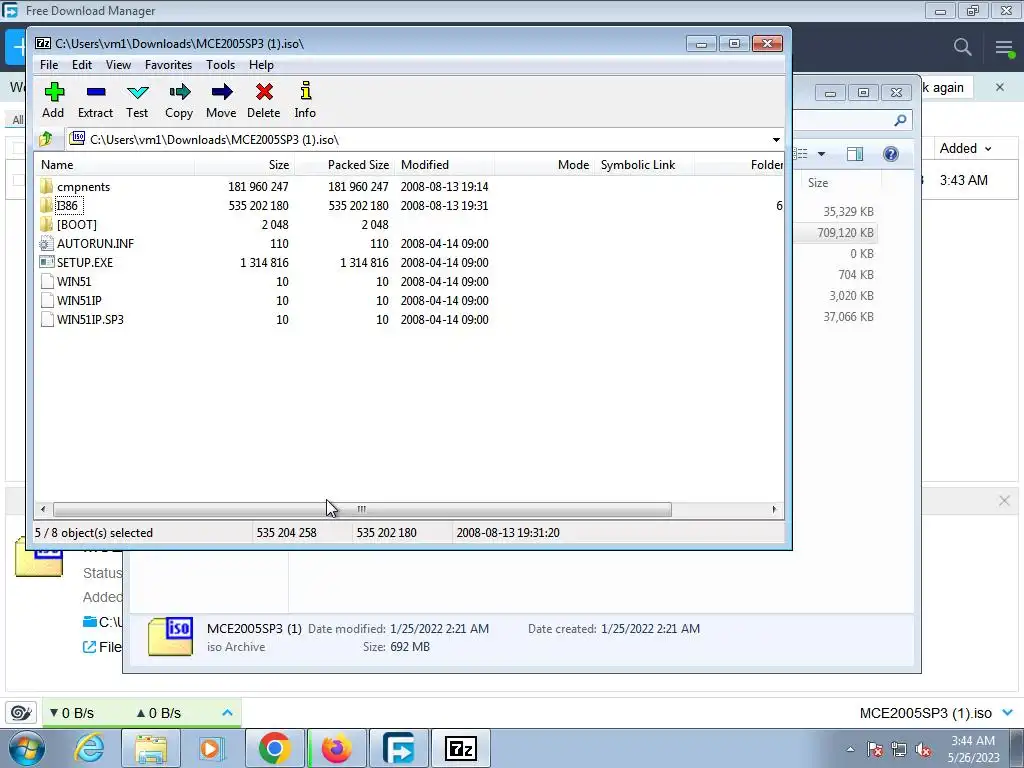Click the scrollbar left arrow

tap(43, 509)
